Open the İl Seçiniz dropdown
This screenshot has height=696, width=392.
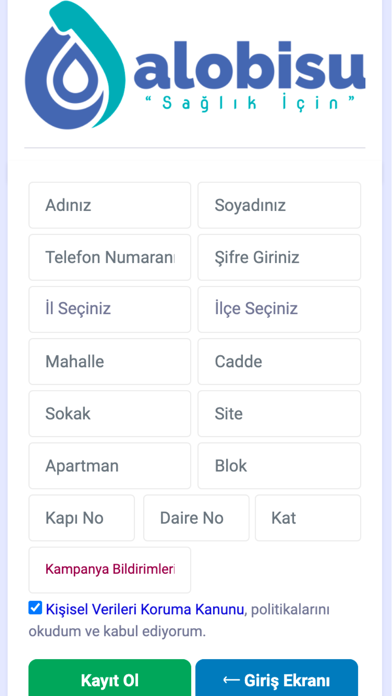[110, 309]
